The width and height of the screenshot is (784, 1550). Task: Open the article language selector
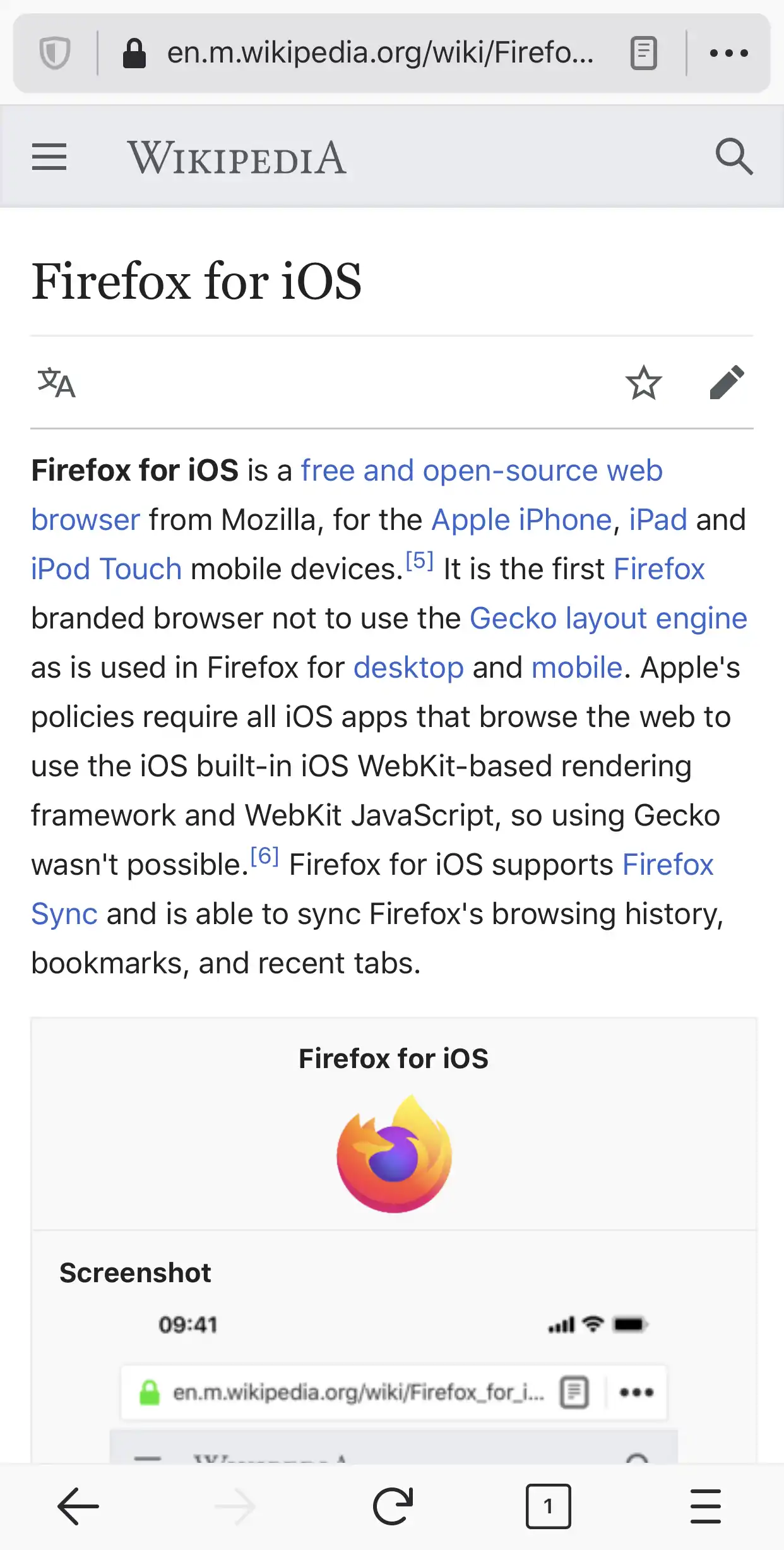click(57, 383)
